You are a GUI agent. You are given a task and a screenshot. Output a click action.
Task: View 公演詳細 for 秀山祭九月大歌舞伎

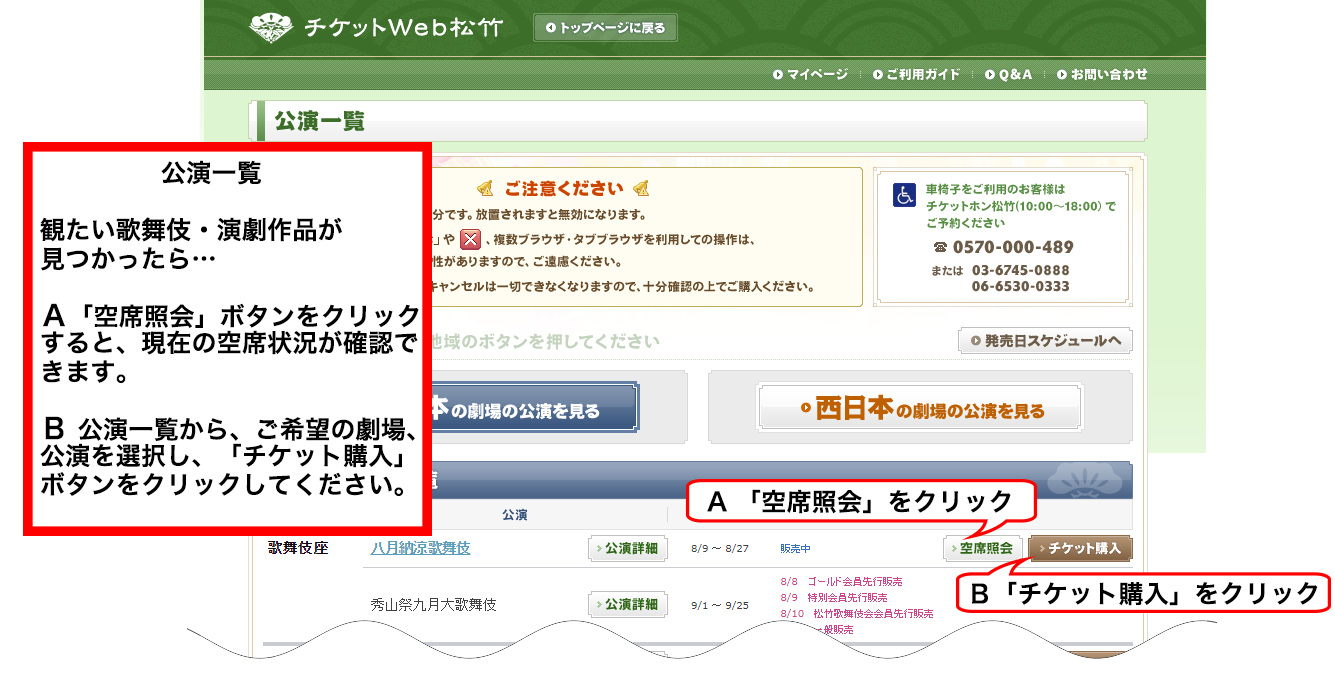[628, 604]
